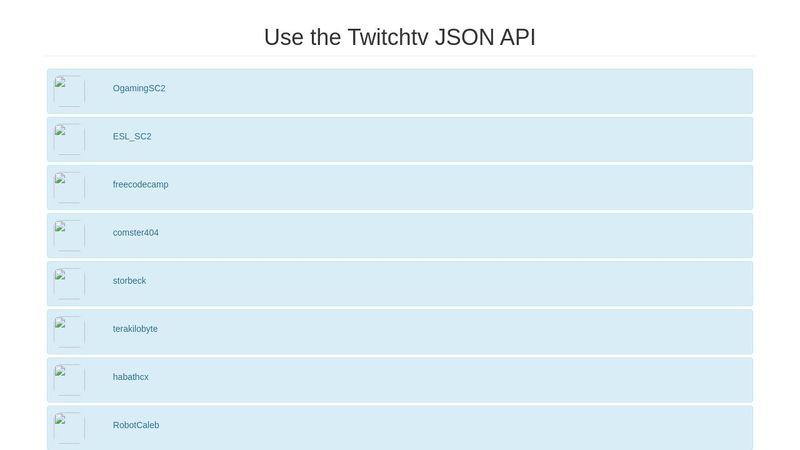Image resolution: width=800 pixels, height=450 pixels.
Task: Click the terakilobyte channel avatar image
Action: coord(69,332)
